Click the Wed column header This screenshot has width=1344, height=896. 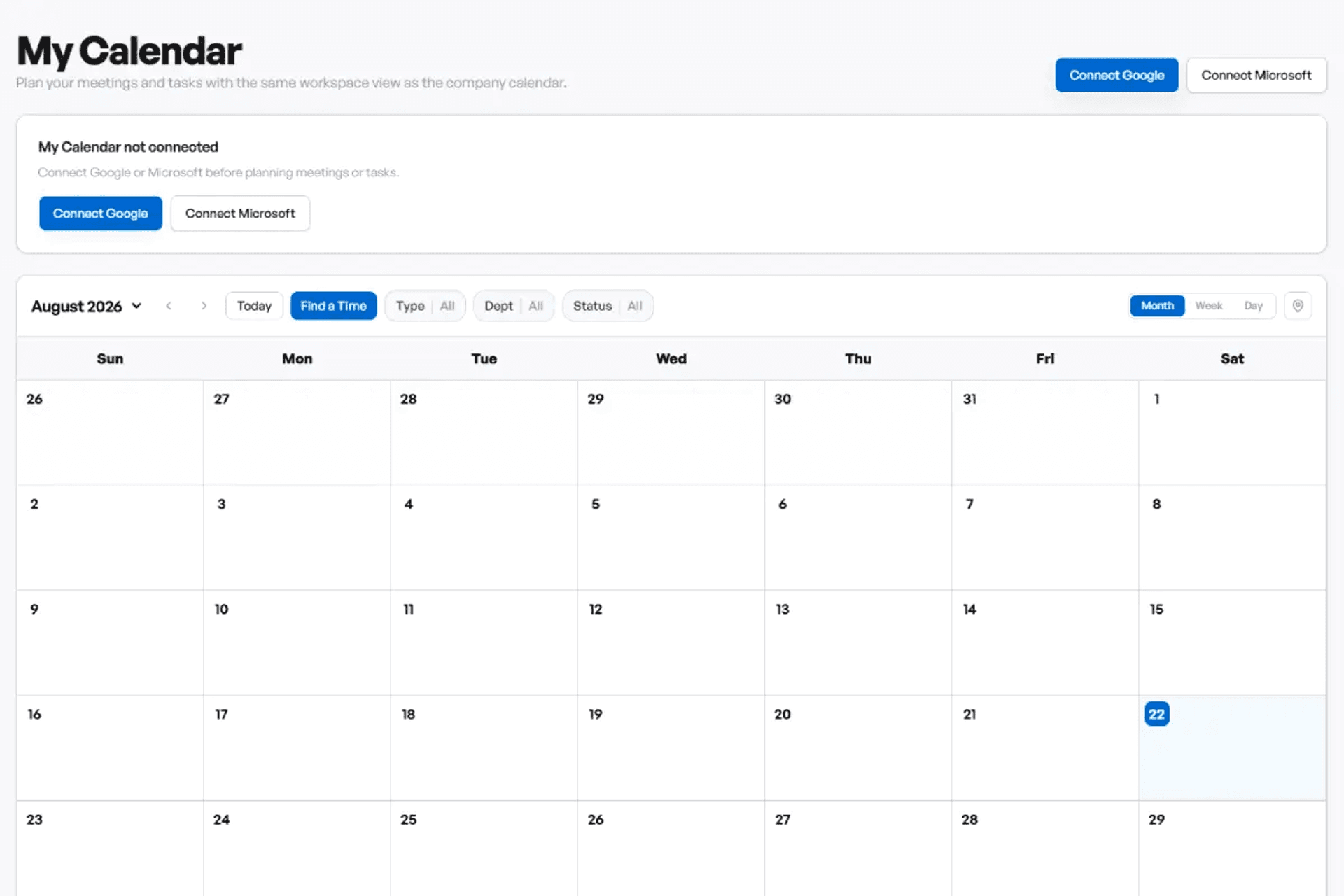pyautogui.click(x=671, y=358)
